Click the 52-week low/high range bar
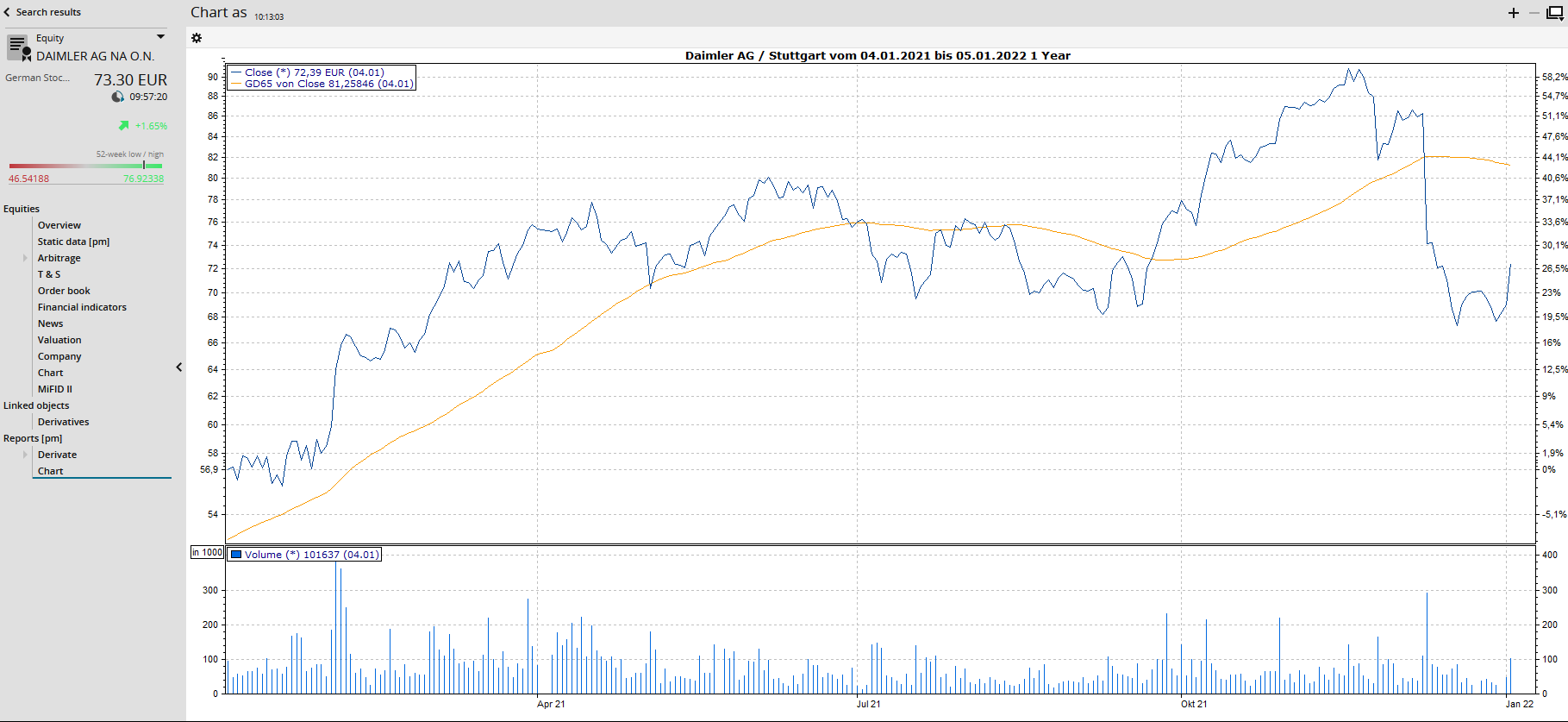This screenshot has width=1568, height=722. coord(85,166)
